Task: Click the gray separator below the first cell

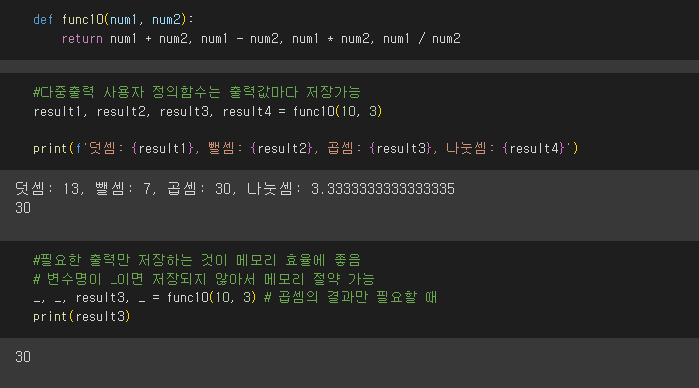Action: [350, 66]
